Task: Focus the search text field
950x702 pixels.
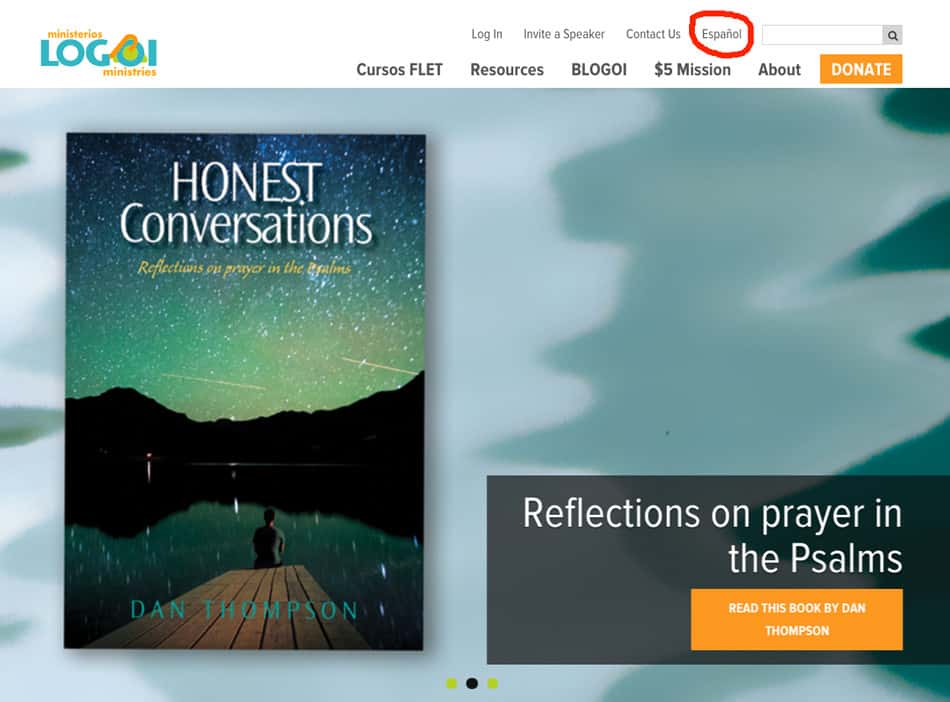Action: (822, 35)
